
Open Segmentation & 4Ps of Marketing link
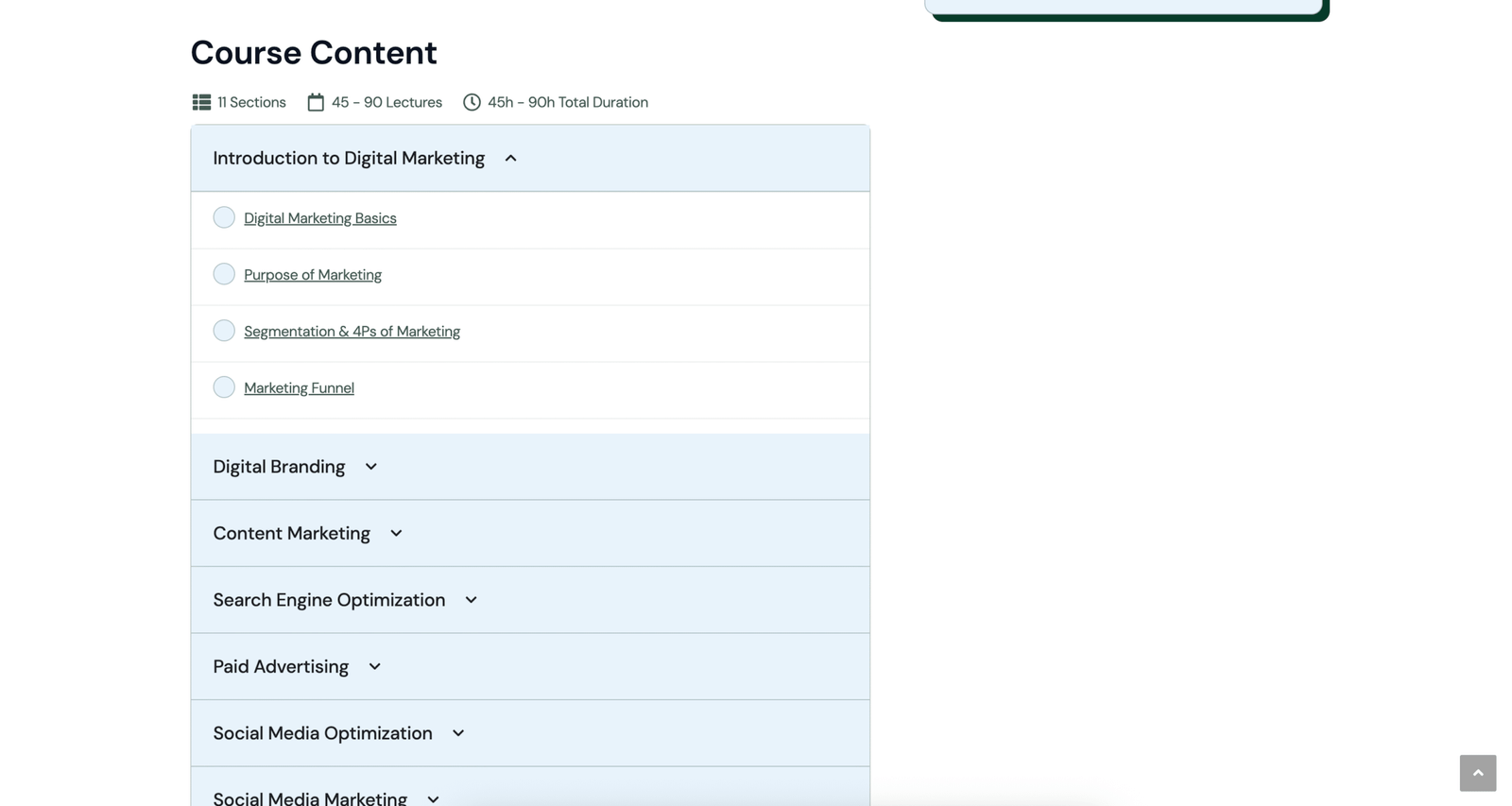(352, 332)
